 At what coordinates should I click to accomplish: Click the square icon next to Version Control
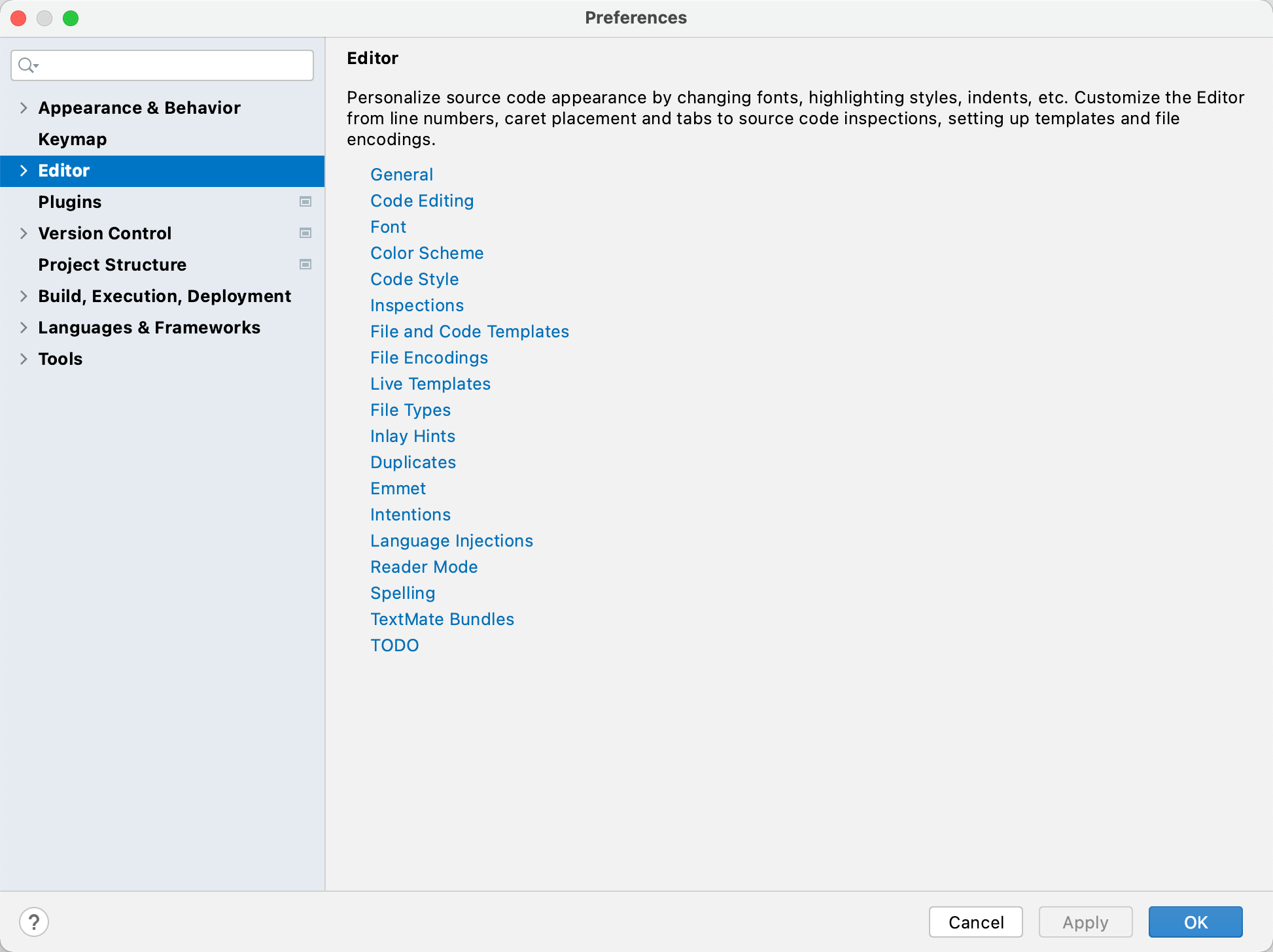[x=305, y=233]
